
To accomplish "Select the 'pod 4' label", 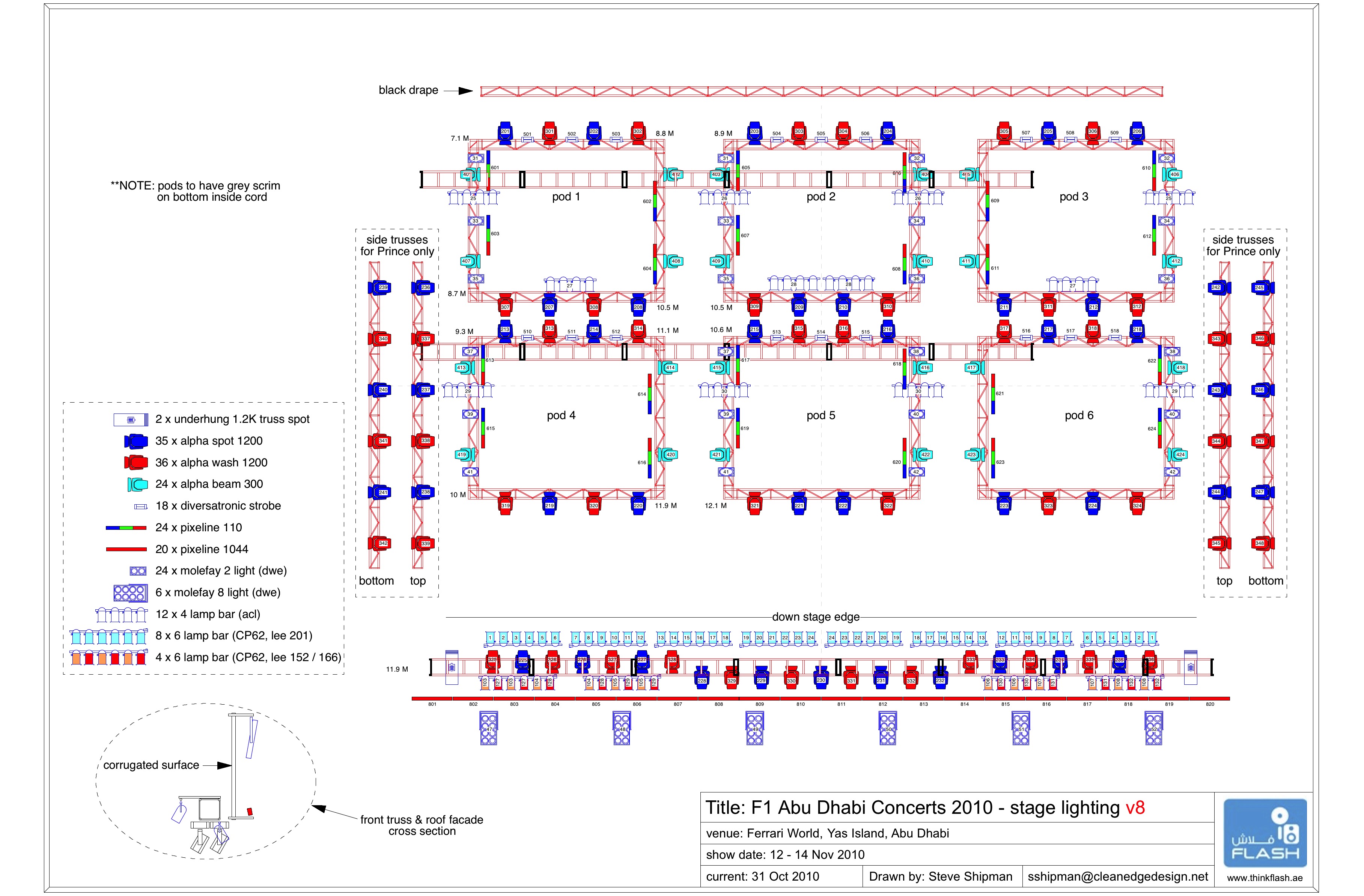I will point(561,415).
